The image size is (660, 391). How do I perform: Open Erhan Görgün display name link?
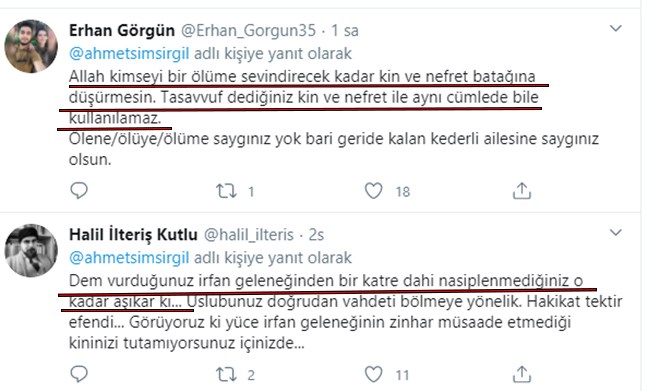coord(122,31)
